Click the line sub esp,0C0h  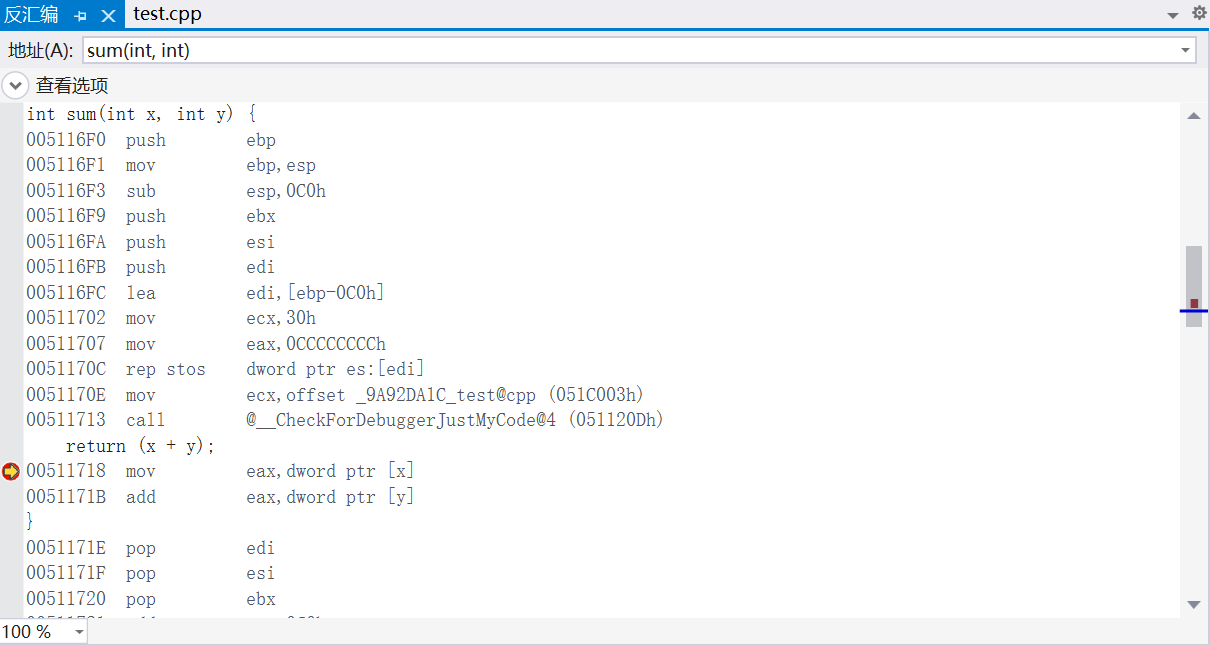(x=176, y=191)
